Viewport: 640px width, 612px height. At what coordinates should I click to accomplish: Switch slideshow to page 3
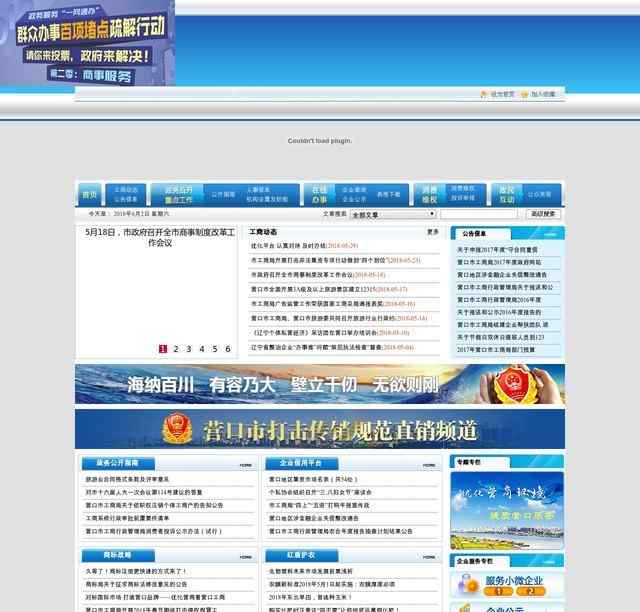[x=189, y=349]
